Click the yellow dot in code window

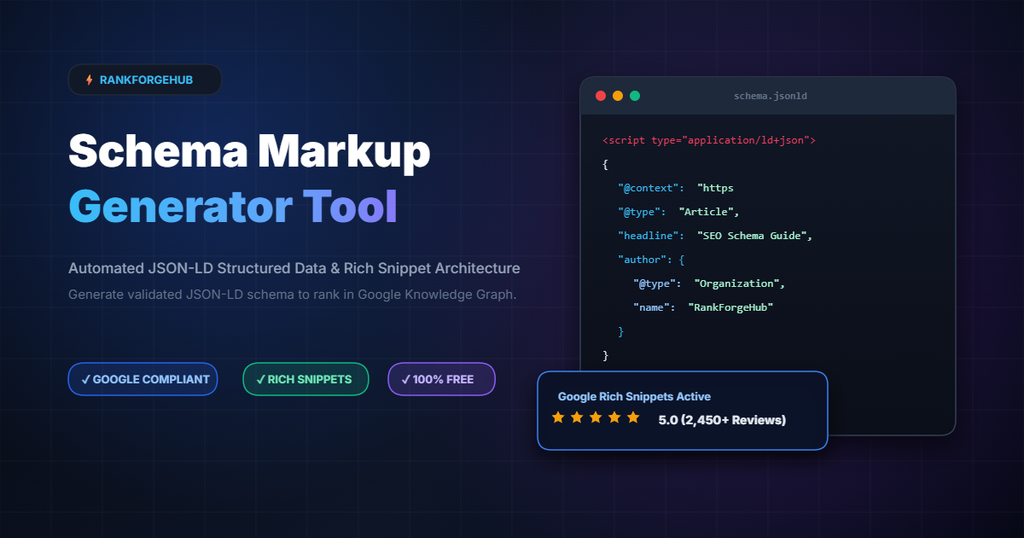618,96
